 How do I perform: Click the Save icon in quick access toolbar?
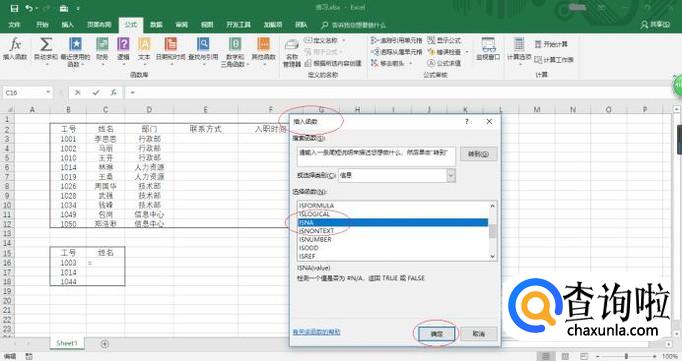(x=14, y=8)
